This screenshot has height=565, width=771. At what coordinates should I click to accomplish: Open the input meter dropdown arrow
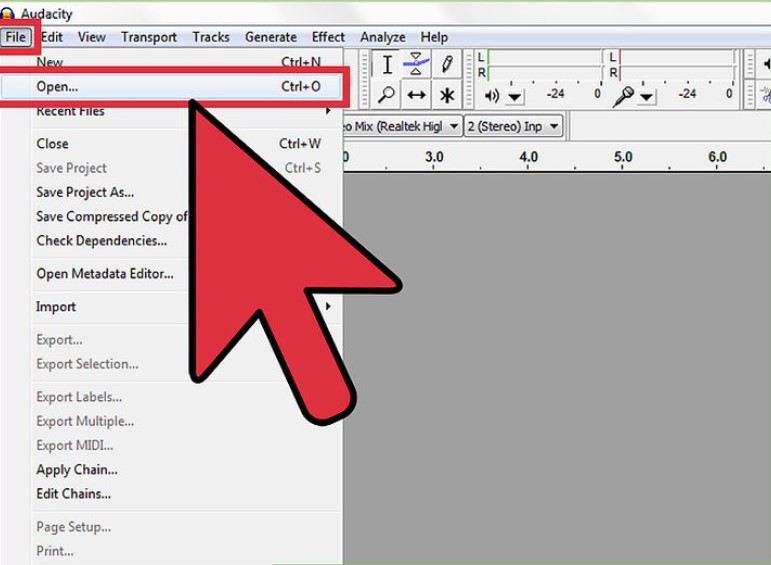coord(647,96)
